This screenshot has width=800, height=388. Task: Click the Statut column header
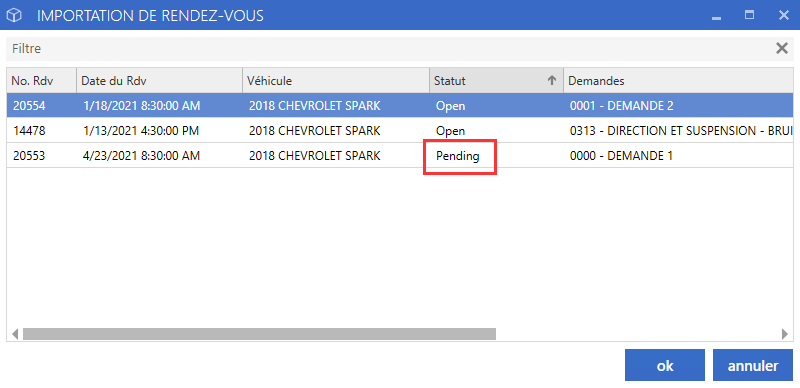tap(496, 80)
